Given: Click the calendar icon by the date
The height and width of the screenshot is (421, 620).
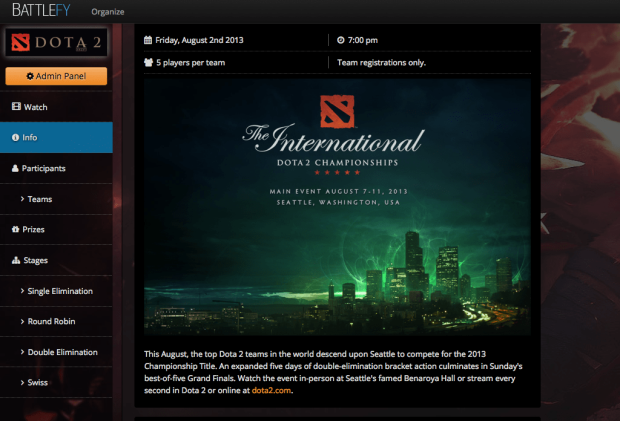Looking at the screenshot, I should point(148,40).
